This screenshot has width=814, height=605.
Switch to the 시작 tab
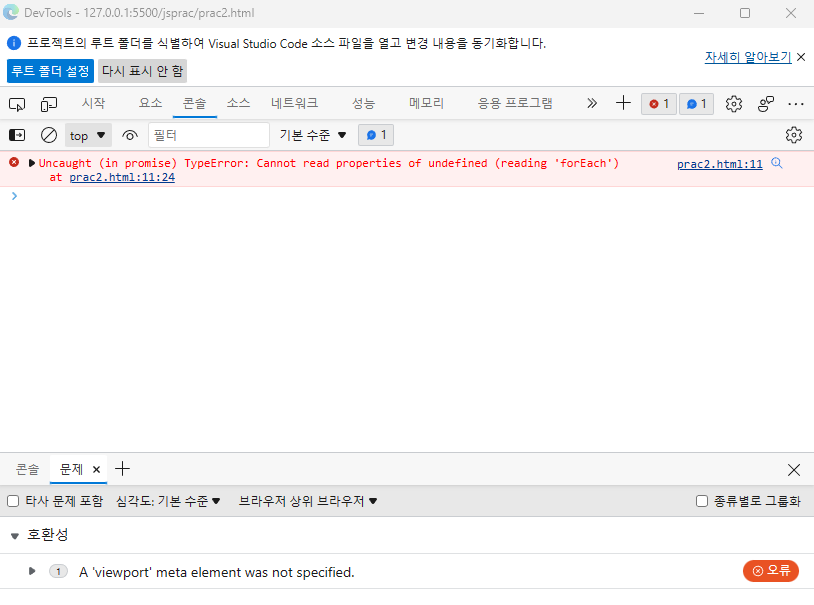pyautogui.click(x=93, y=103)
